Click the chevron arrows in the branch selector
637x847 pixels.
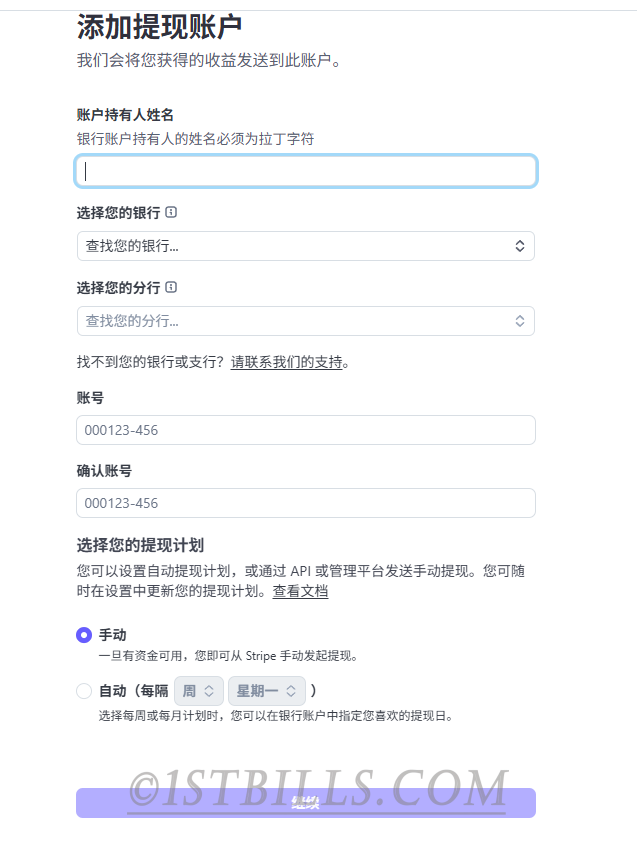[520, 321]
